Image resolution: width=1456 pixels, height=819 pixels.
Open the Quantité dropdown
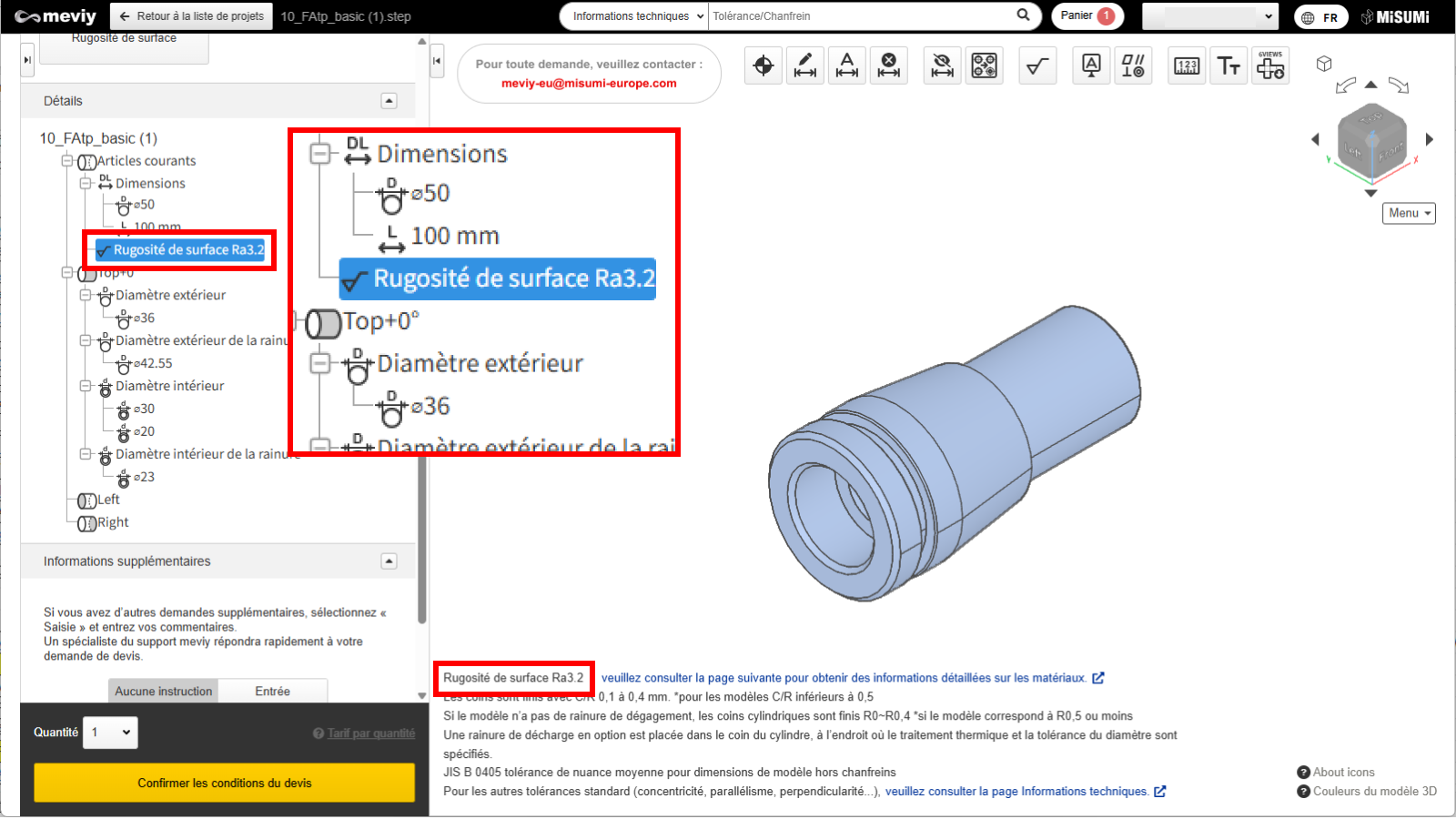point(110,733)
